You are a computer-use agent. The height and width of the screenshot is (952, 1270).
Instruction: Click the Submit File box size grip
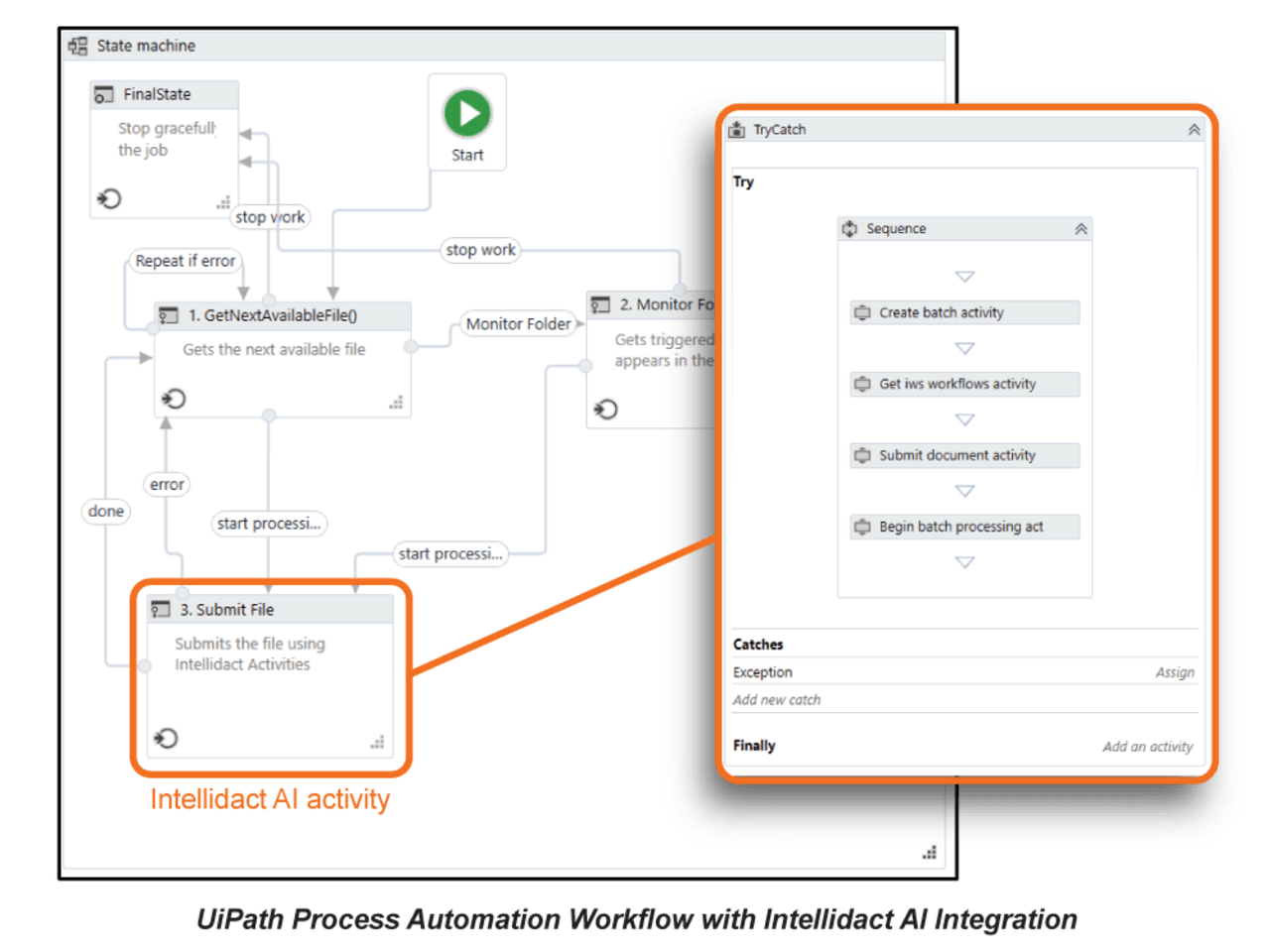click(x=377, y=742)
